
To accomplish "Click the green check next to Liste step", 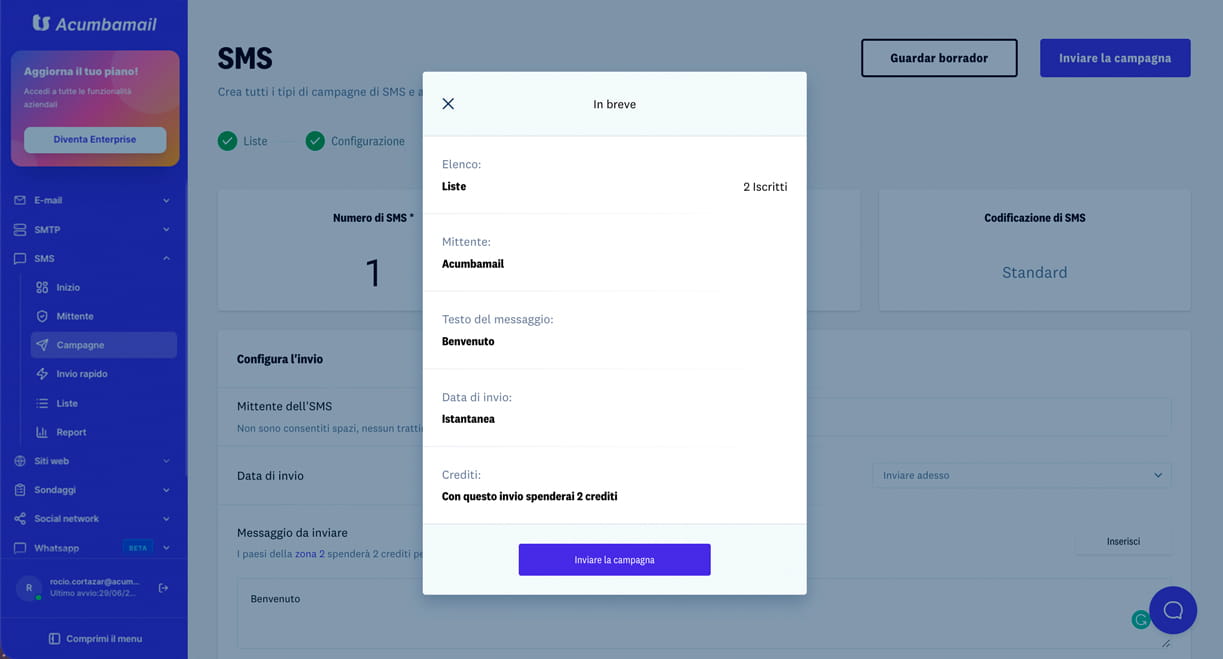I will click(x=227, y=141).
